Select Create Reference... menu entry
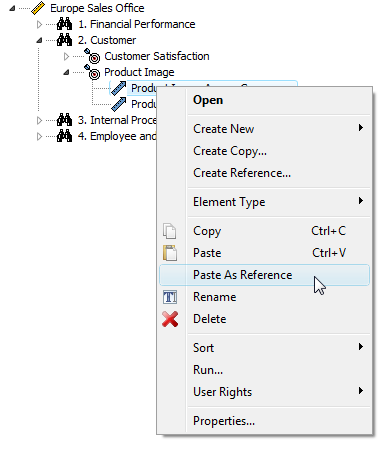Image resolution: width=392 pixels, height=454 pixels. click(264, 173)
